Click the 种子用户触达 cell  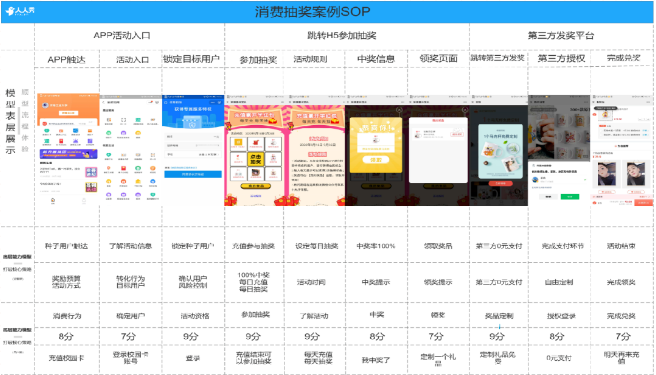click(x=66, y=246)
